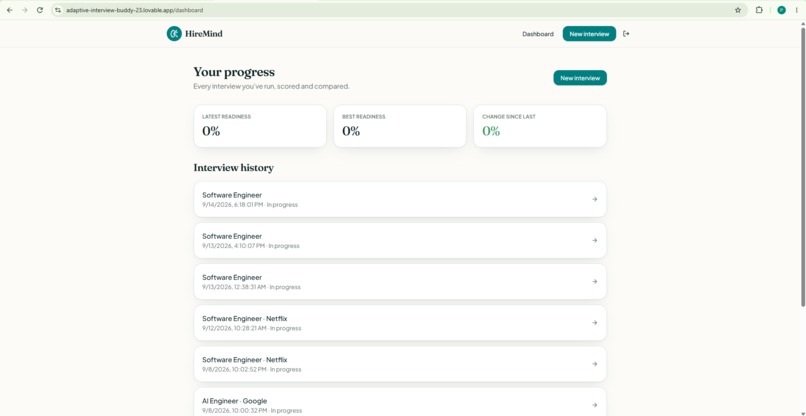
Task: Click the page vertical scrollbar thumb
Action: point(803,165)
